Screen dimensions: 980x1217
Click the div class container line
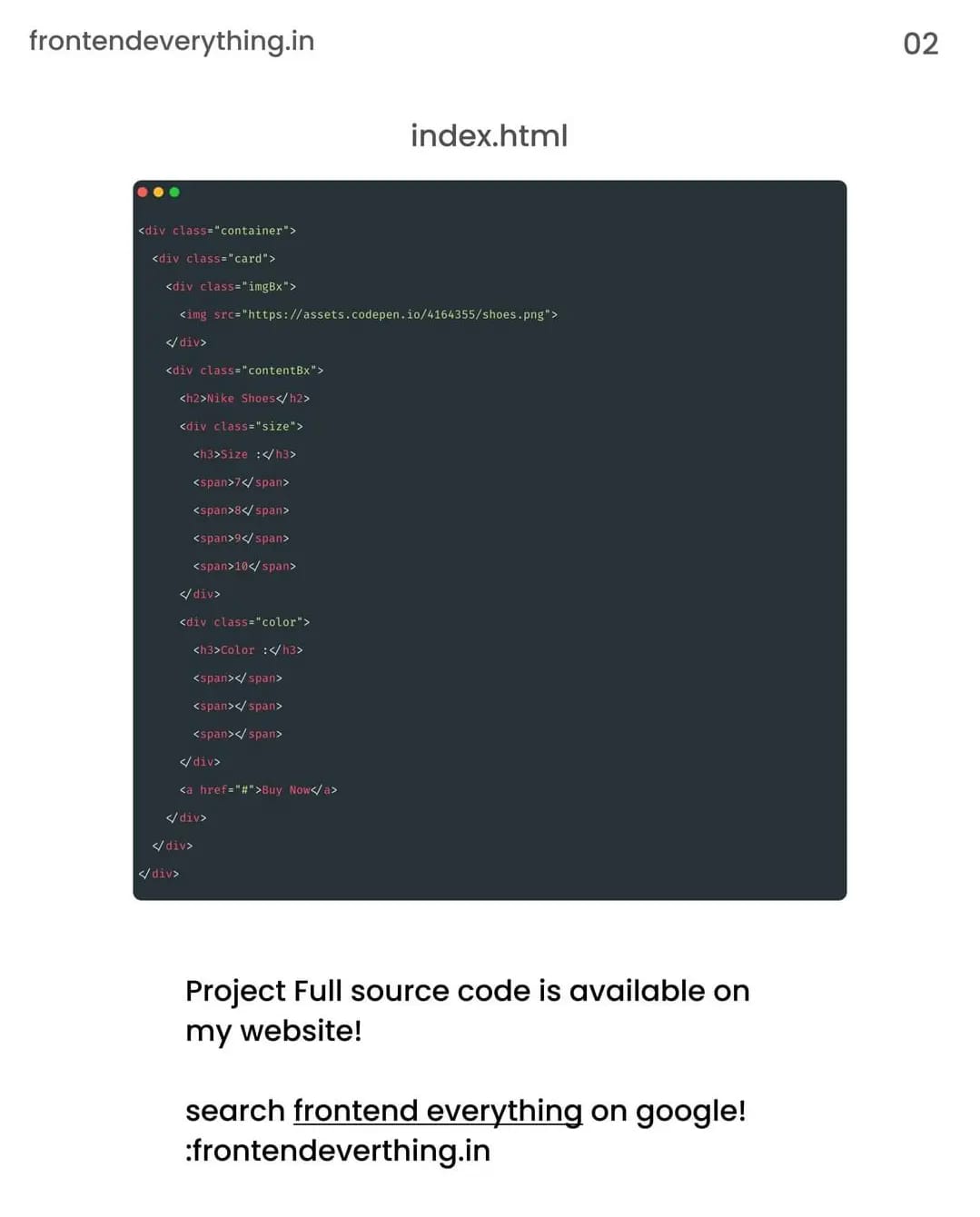tap(217, 231)
